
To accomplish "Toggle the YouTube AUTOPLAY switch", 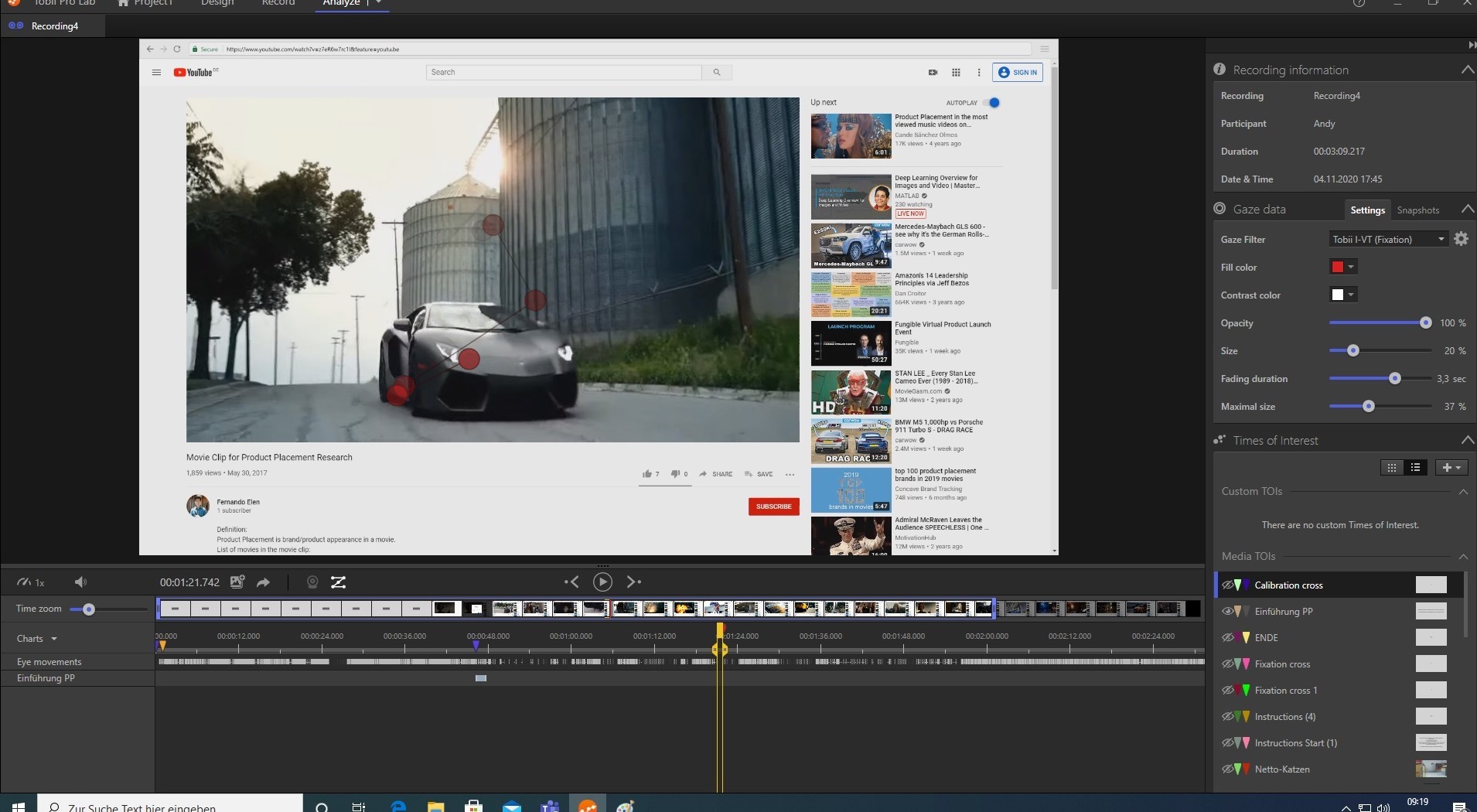I will (x=992, y=102).
